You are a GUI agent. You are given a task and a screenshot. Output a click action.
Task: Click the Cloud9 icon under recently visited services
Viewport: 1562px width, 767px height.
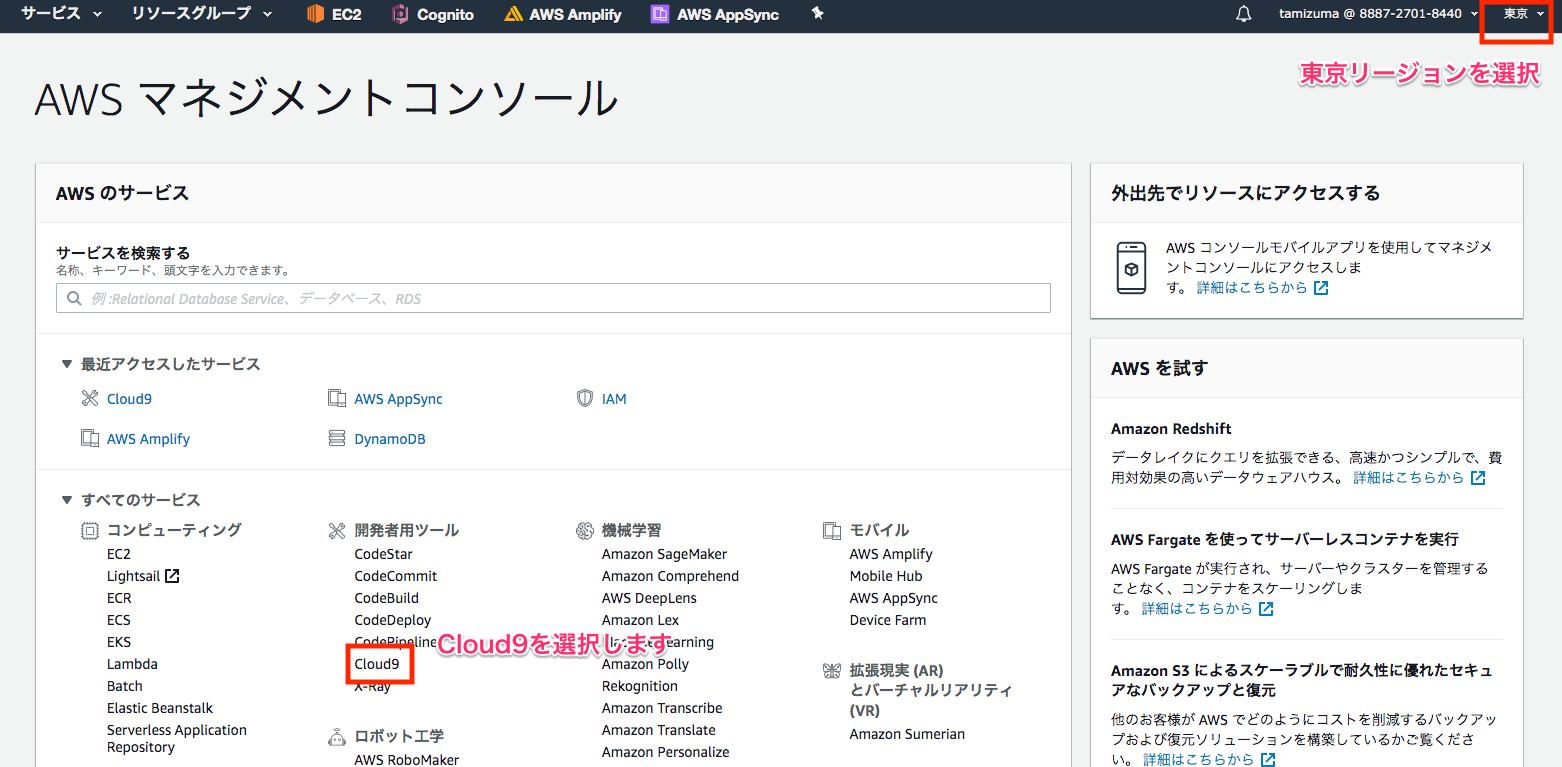(x=90, y=398)
